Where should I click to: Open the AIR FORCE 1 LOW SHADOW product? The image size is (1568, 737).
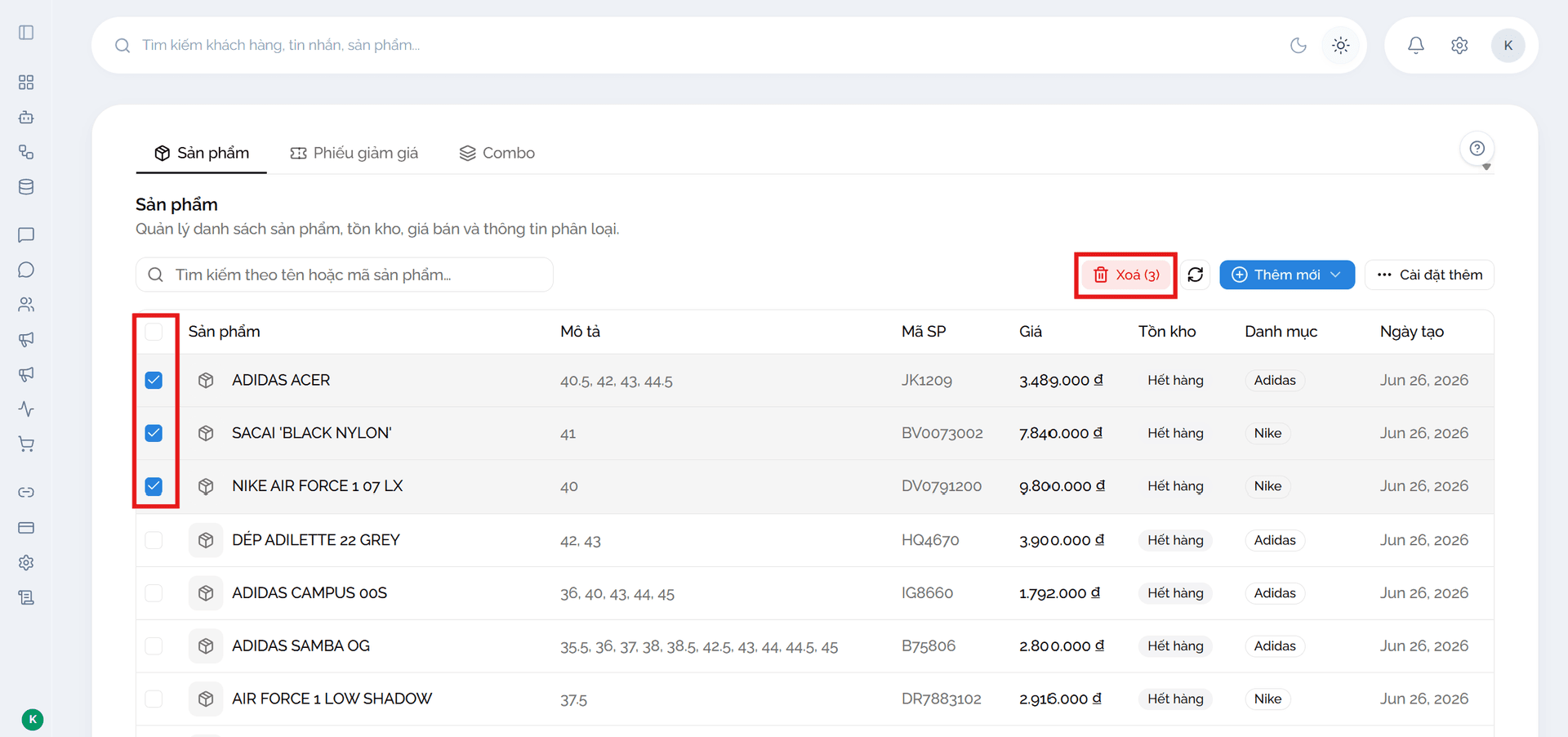coord(332,699)
